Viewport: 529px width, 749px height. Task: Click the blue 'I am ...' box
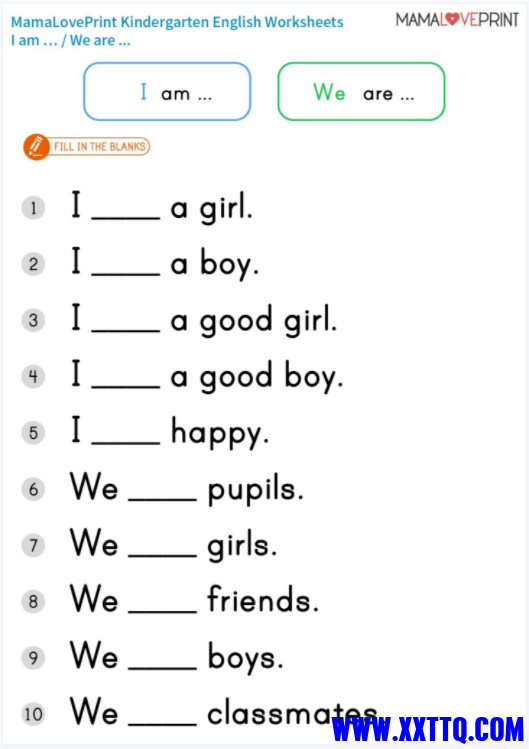167,91
